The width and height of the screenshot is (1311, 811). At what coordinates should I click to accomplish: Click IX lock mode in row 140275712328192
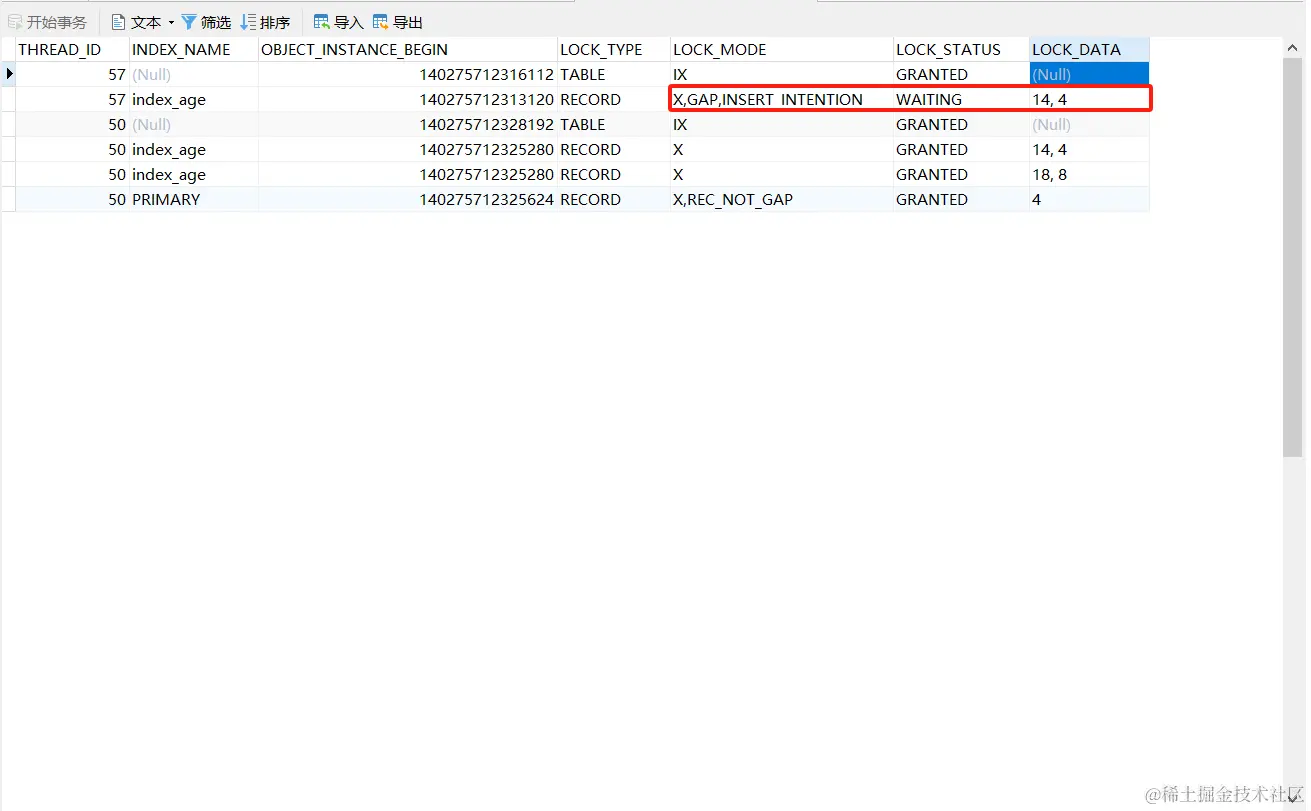click(x=782, y=124)
